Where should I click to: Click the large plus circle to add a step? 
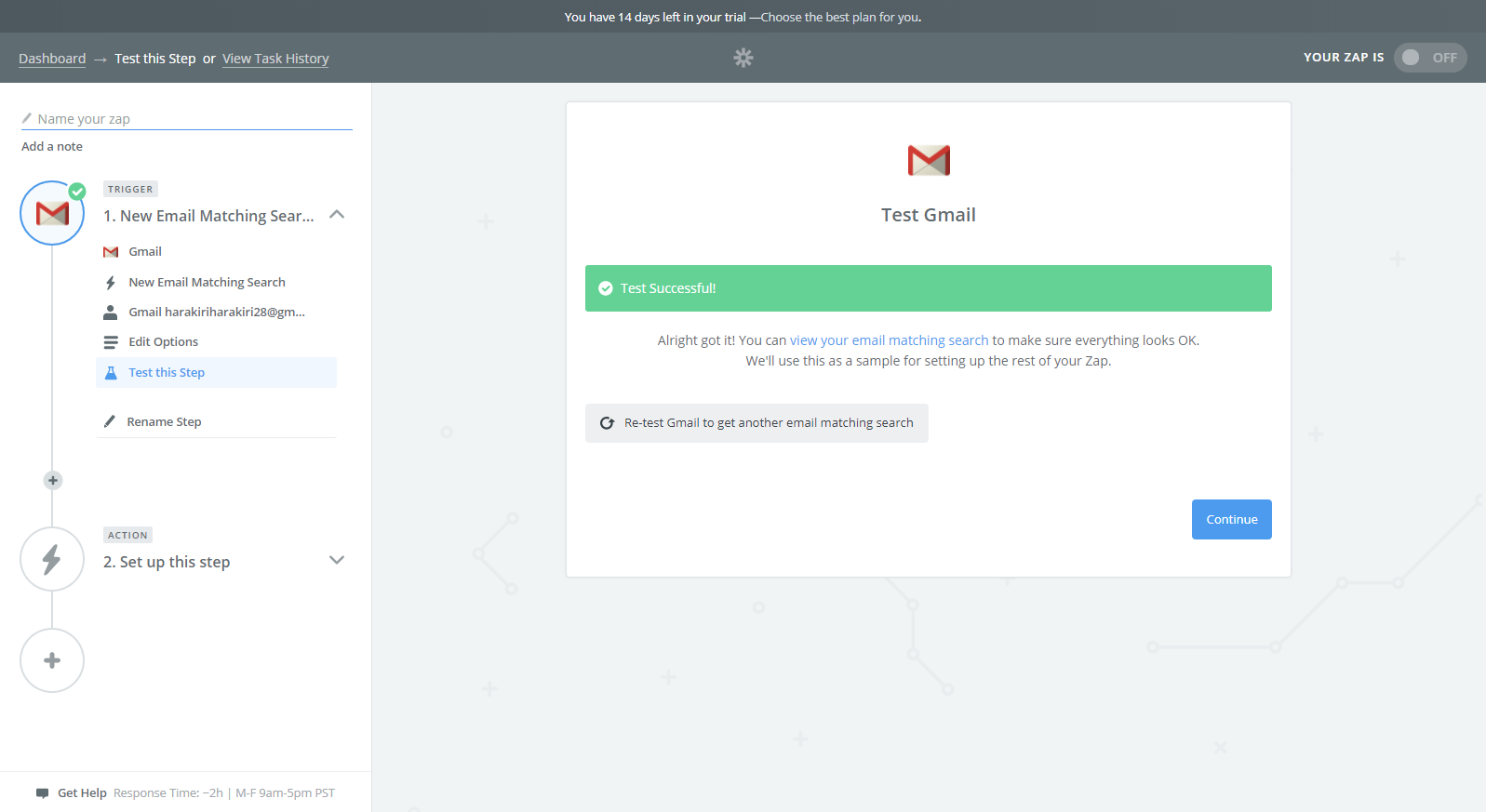(52, 660)
